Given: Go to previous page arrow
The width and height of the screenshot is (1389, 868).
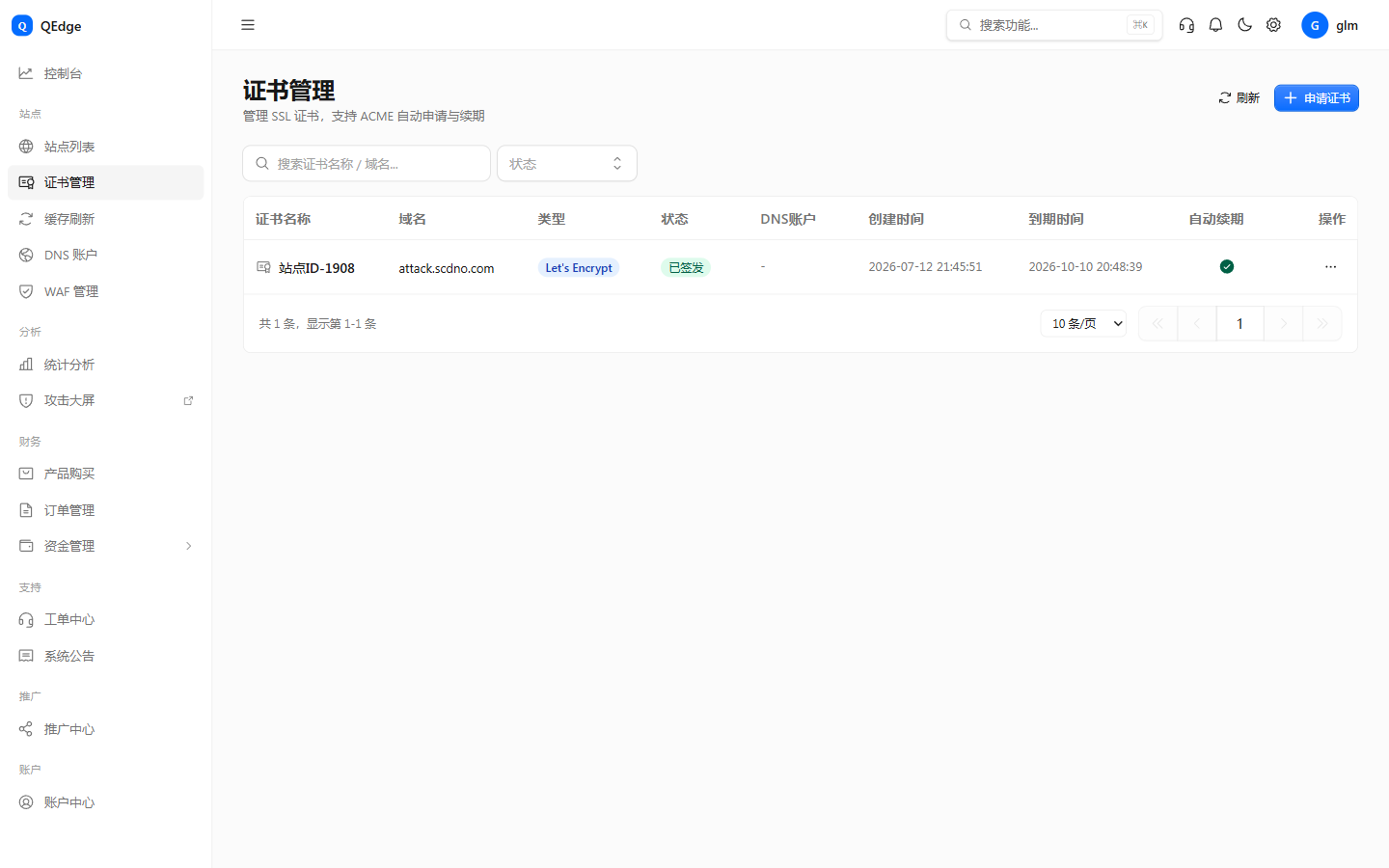Looking at the screenshot, I should [x=1197, y=324].
